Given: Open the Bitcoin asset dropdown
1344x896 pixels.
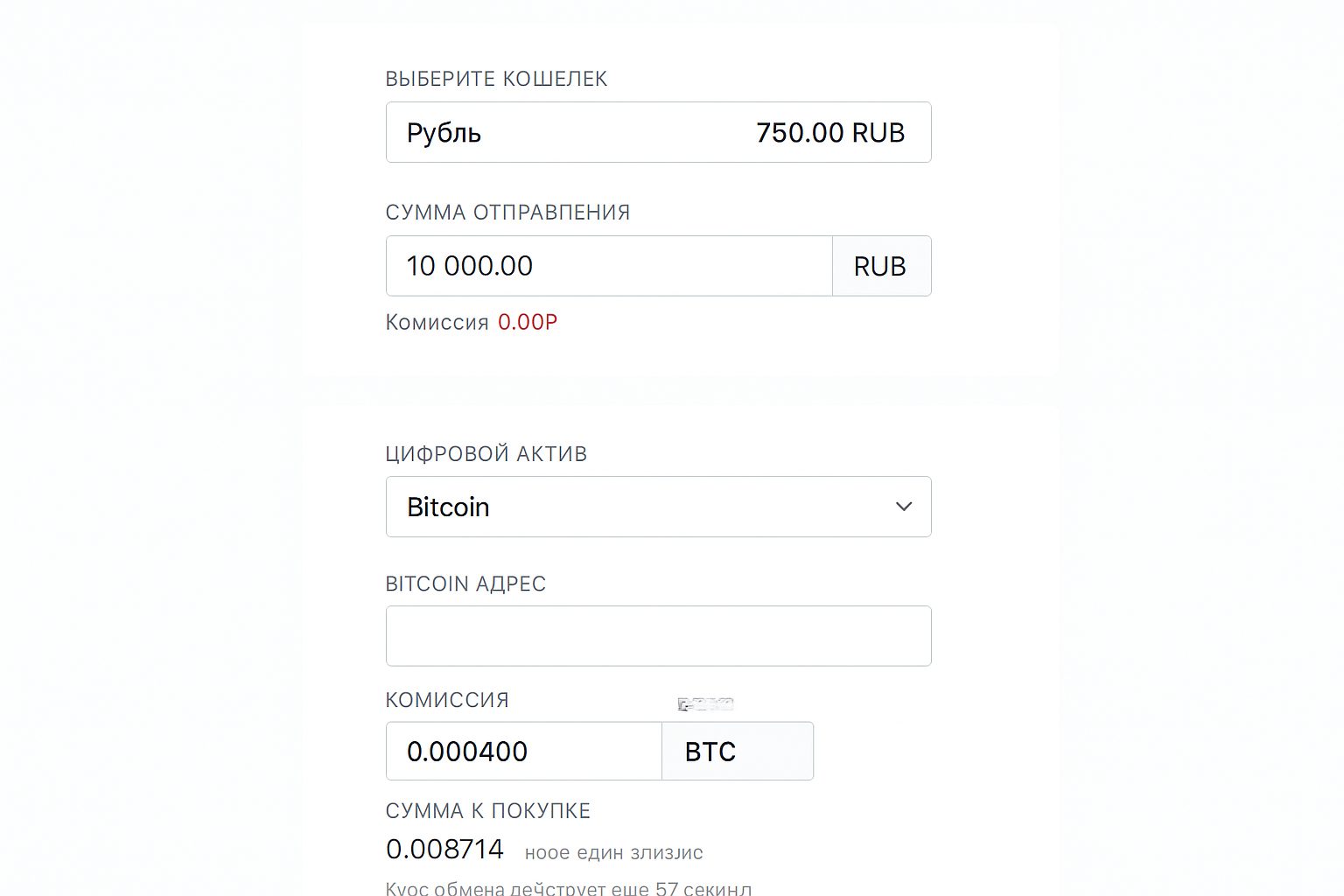Looking at the screenshot, I should (658, 507).
